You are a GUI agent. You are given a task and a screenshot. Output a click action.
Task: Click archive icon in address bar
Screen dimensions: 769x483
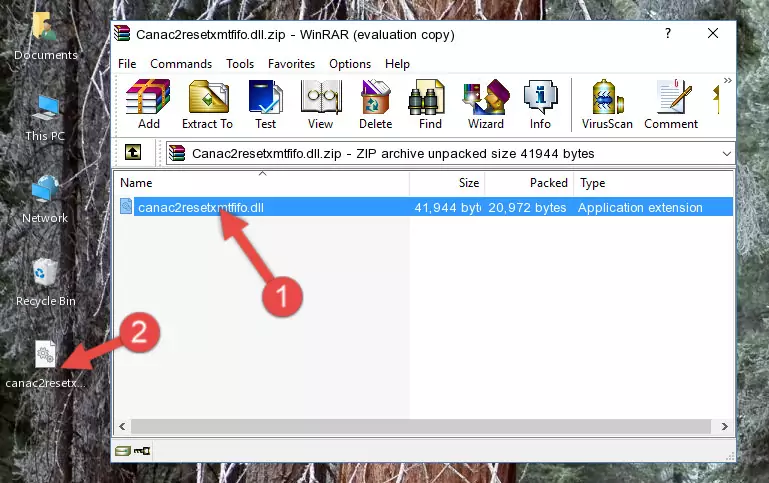[177, 153]
